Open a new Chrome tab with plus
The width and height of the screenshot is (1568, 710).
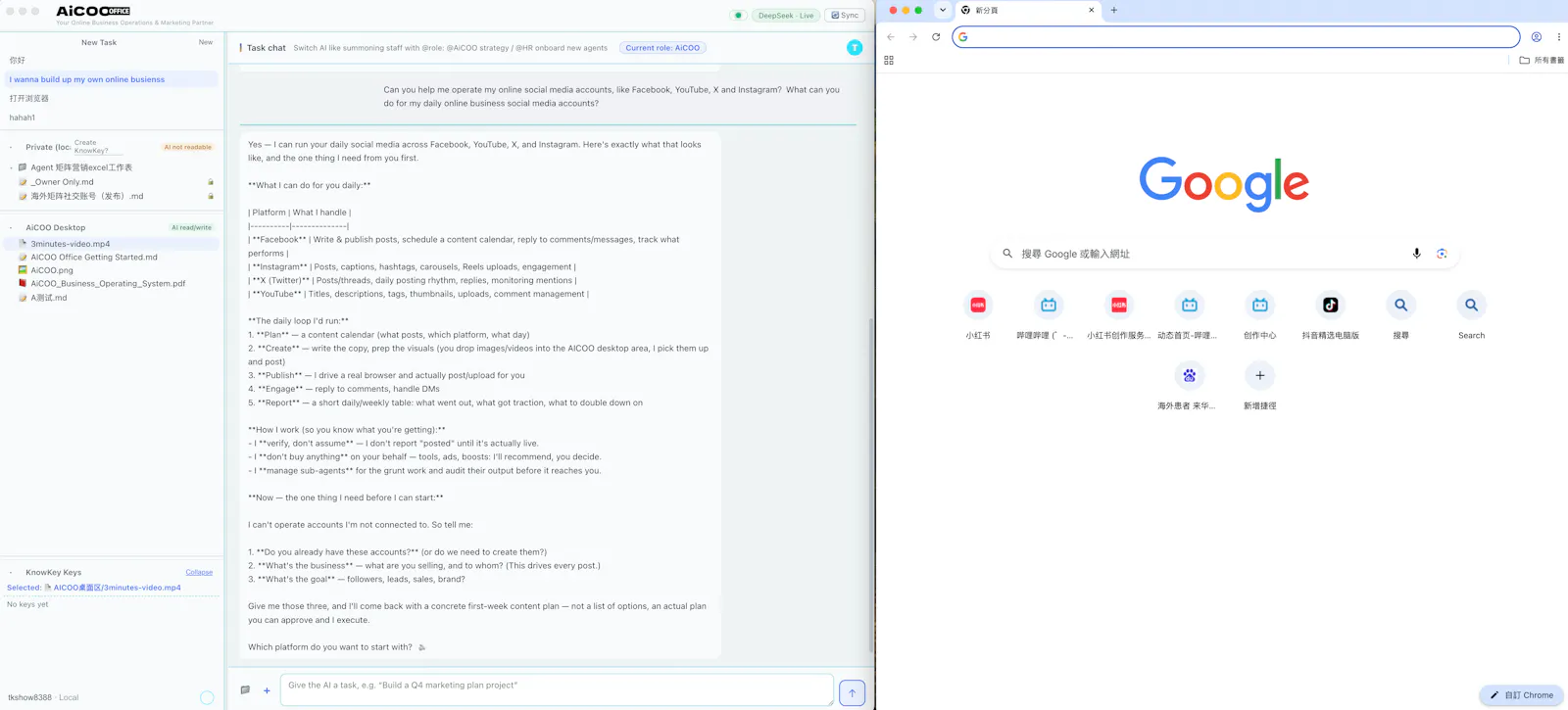pos(1113,10)
